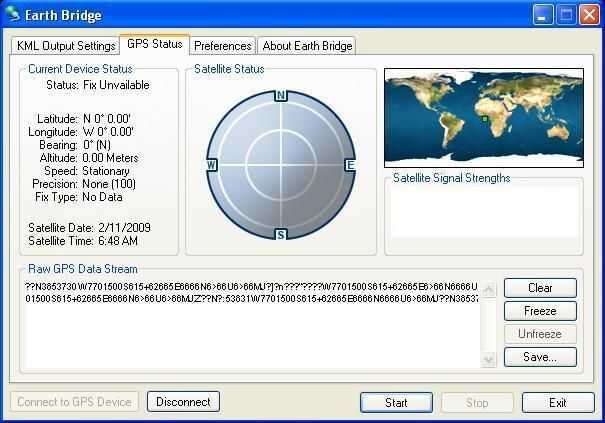
Task: Click the S marker on the compass
Action: (x=281, y=234)
